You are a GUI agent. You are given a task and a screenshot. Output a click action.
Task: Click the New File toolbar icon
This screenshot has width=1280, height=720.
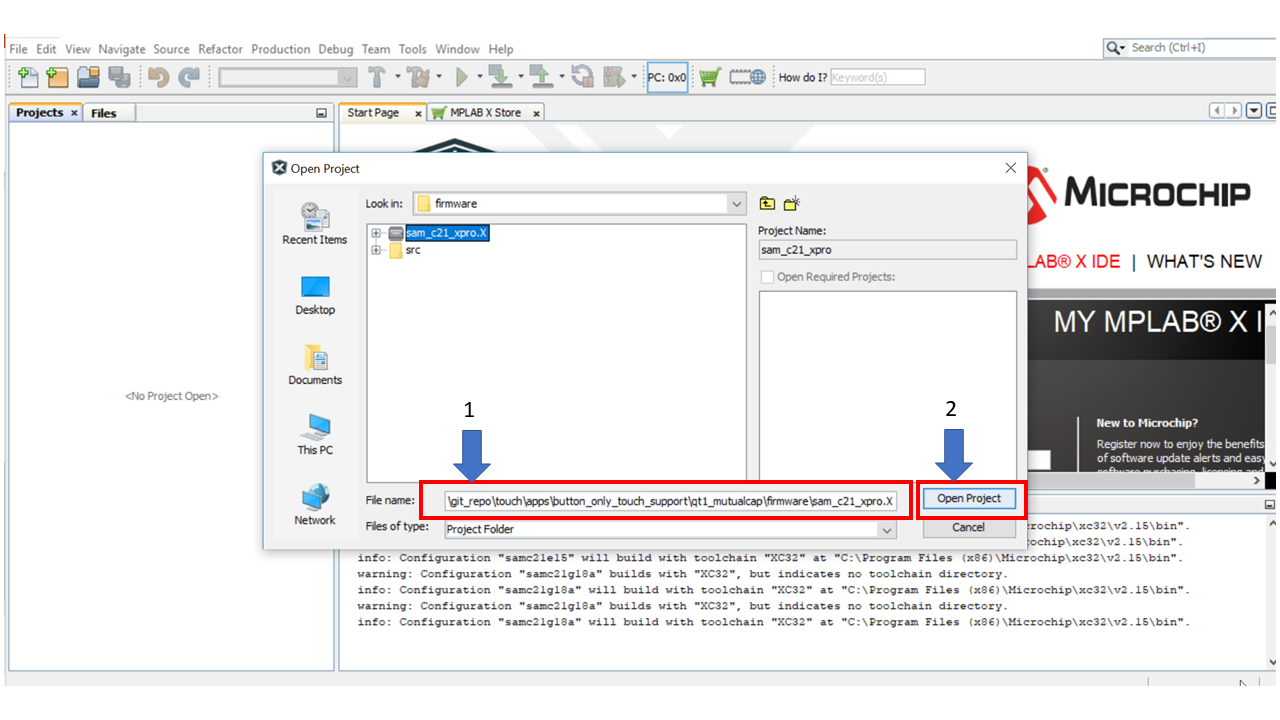(x=28, y=77)
